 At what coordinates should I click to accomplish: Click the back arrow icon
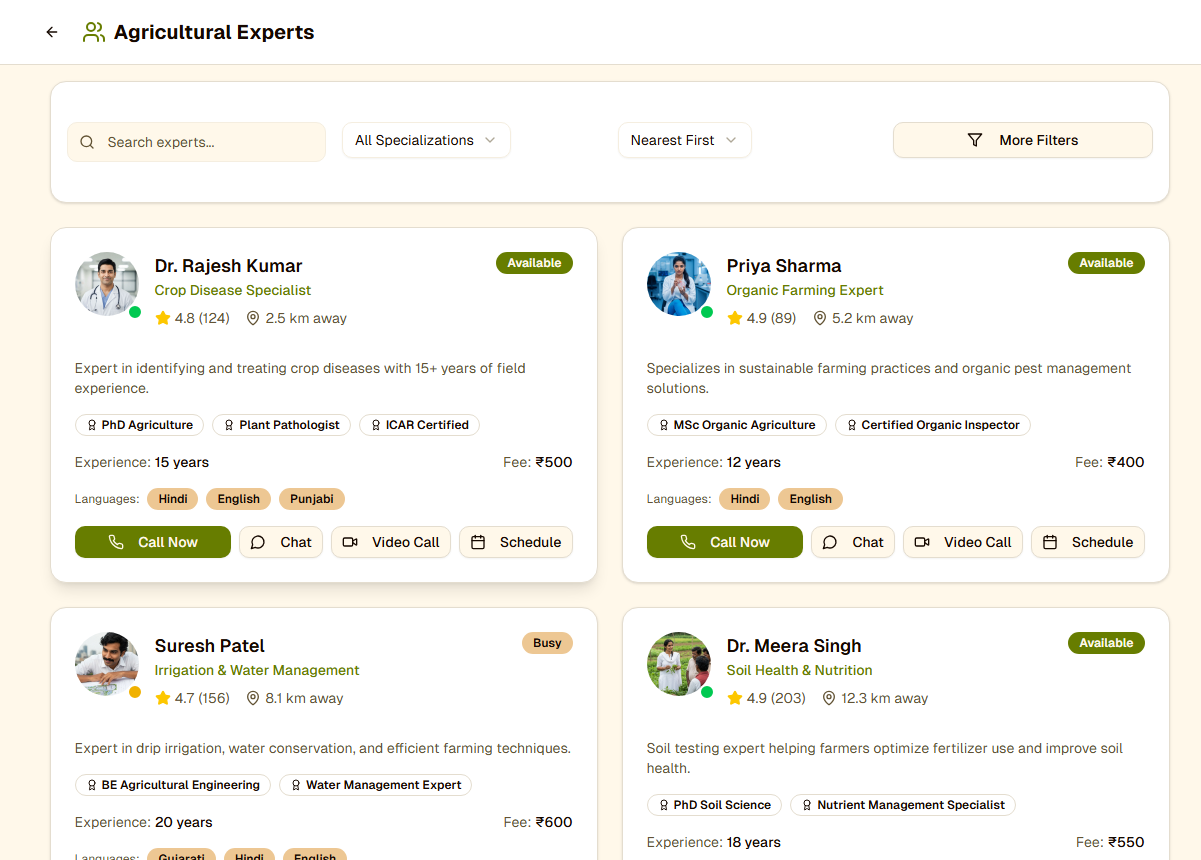(x=52, y=32)
